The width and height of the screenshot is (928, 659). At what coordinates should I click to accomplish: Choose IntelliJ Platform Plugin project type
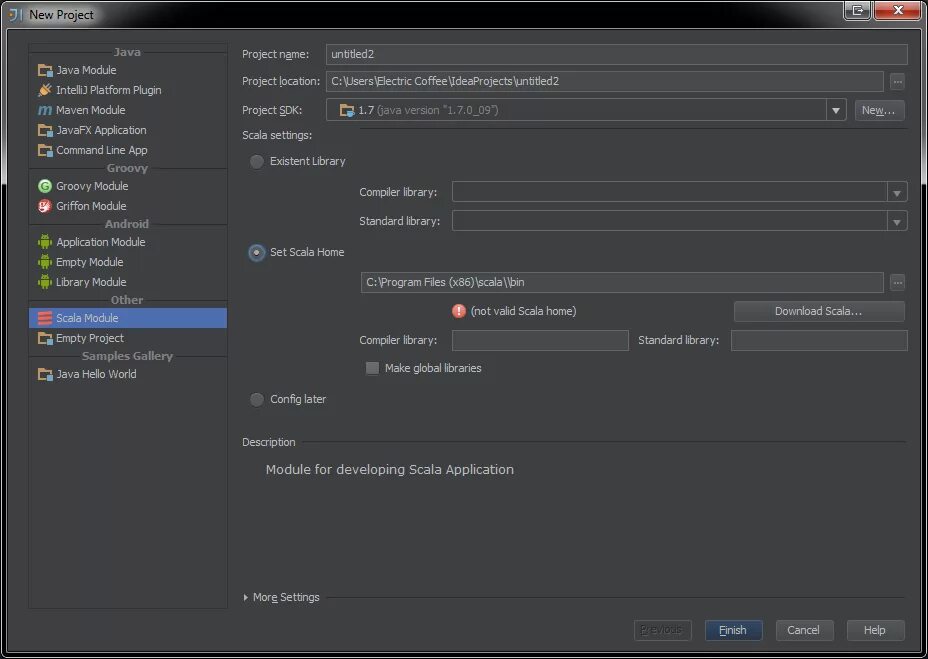tap(128, 90)
